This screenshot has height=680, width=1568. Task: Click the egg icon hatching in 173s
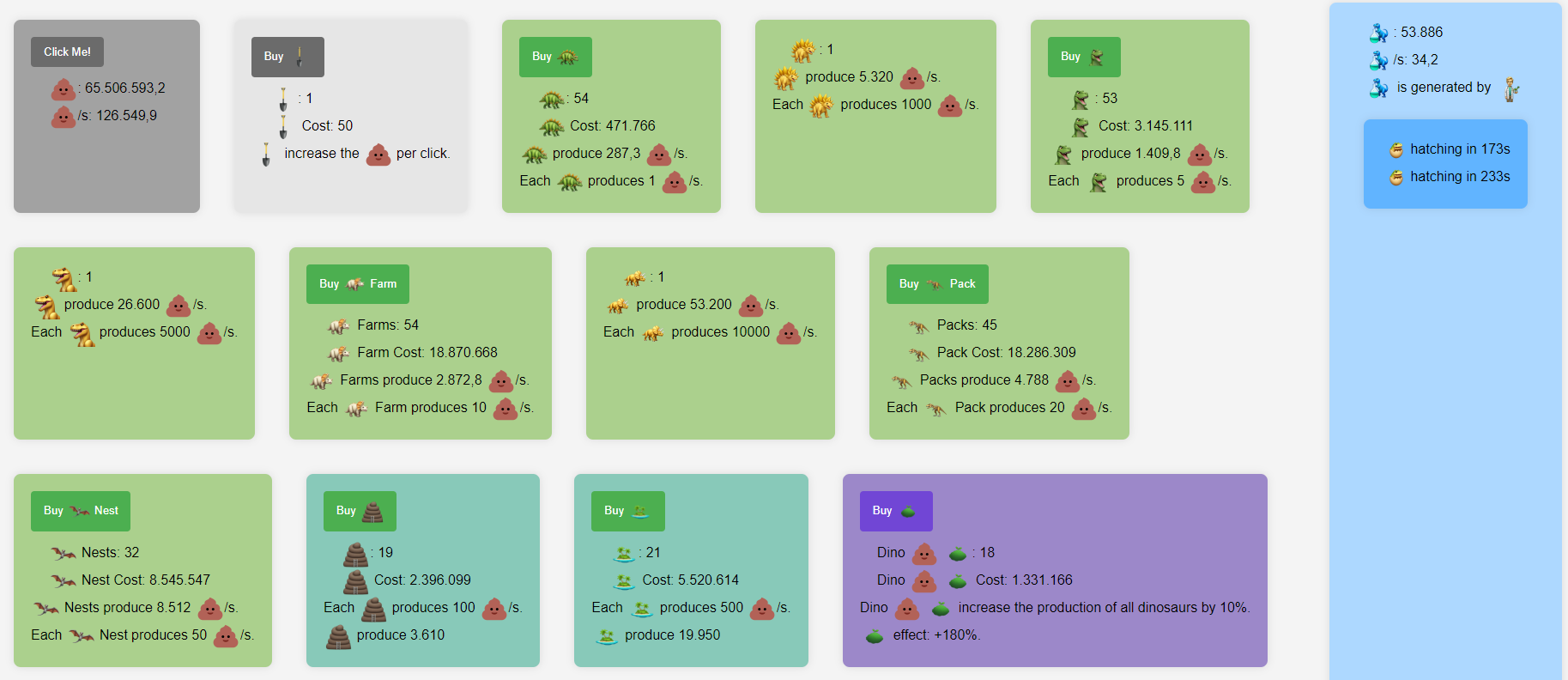tap(1396, 149)
